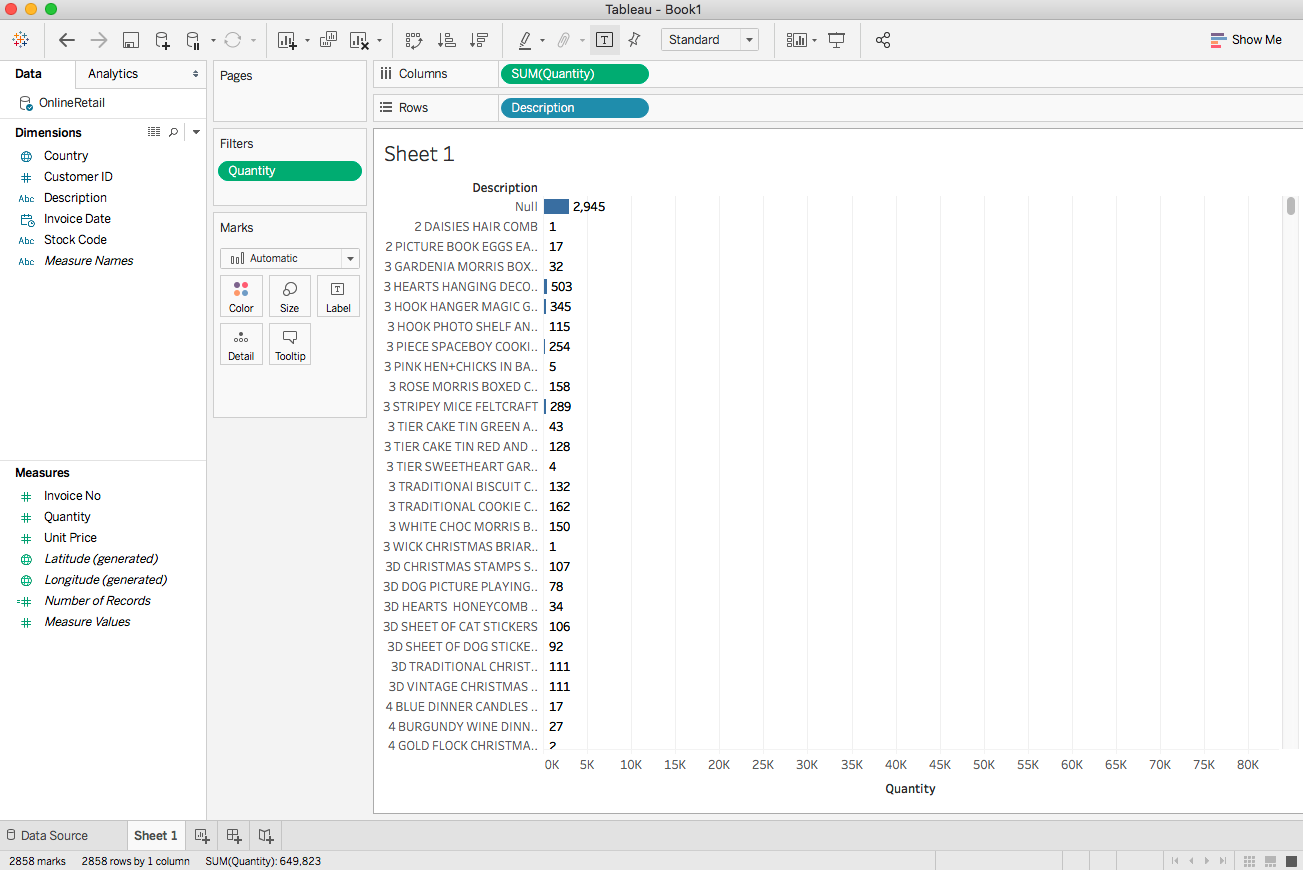Toggle mark labels on the toolbar

point(604,39)
